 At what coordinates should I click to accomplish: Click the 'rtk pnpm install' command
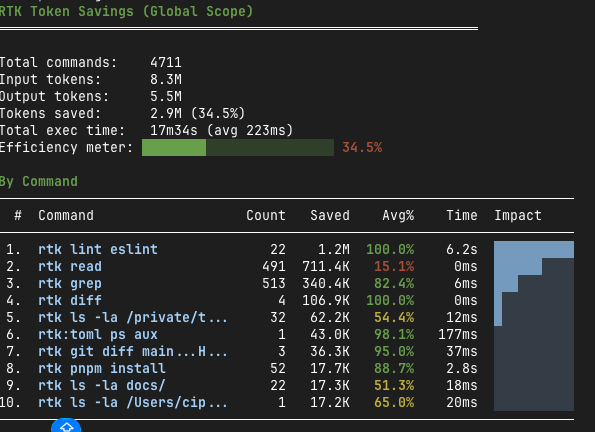(x=102, y=369)
